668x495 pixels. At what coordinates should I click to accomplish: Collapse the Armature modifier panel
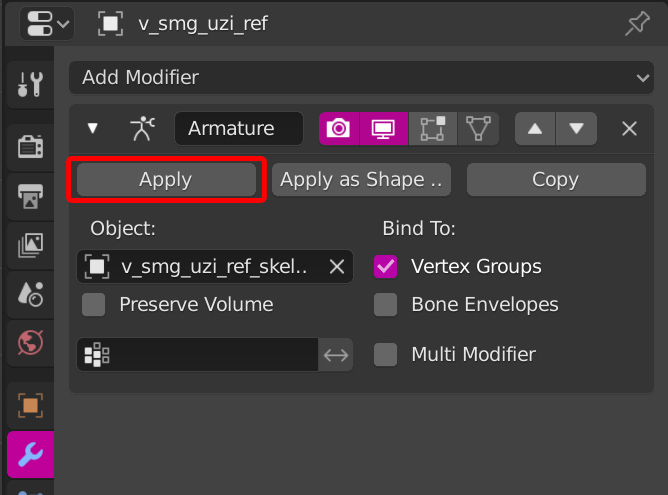[x=93, y=128]
